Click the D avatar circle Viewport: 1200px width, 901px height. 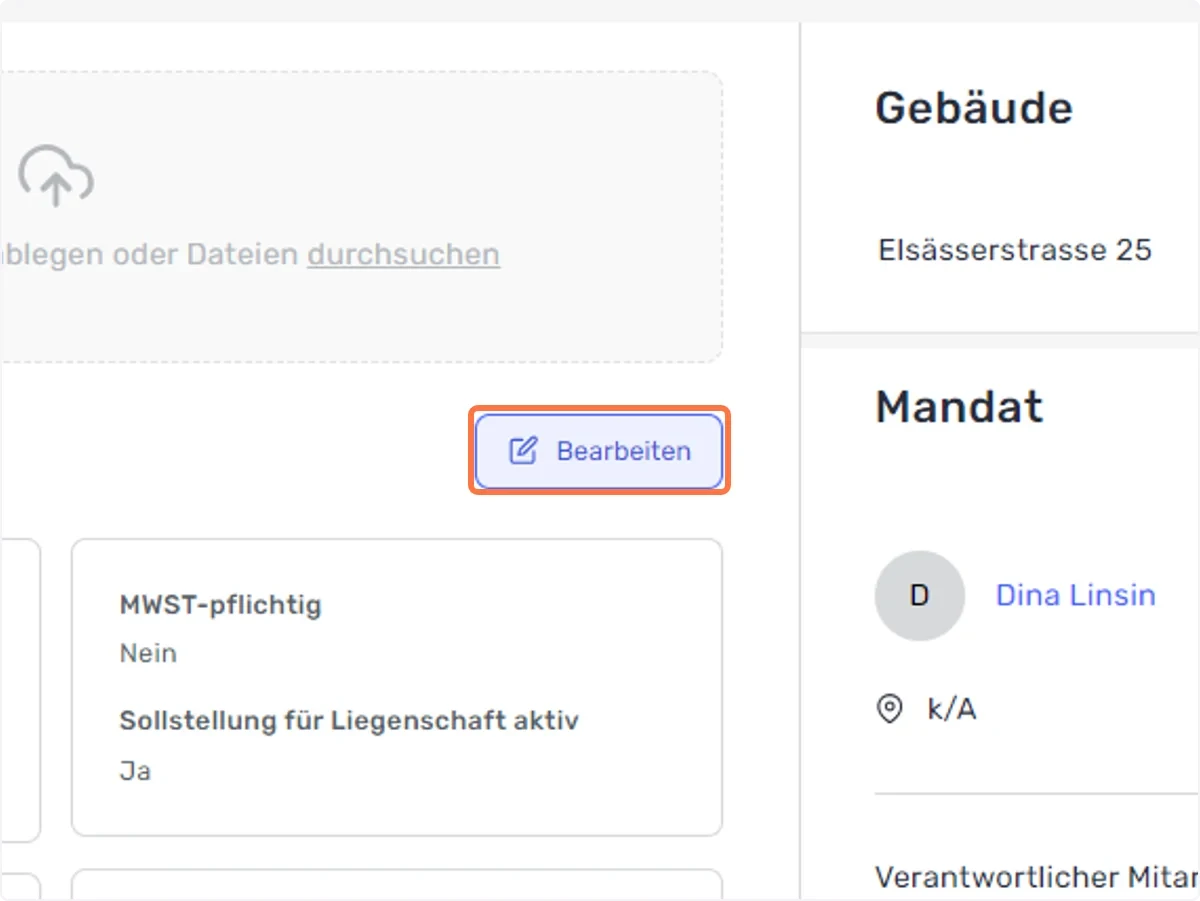[919, 596]
